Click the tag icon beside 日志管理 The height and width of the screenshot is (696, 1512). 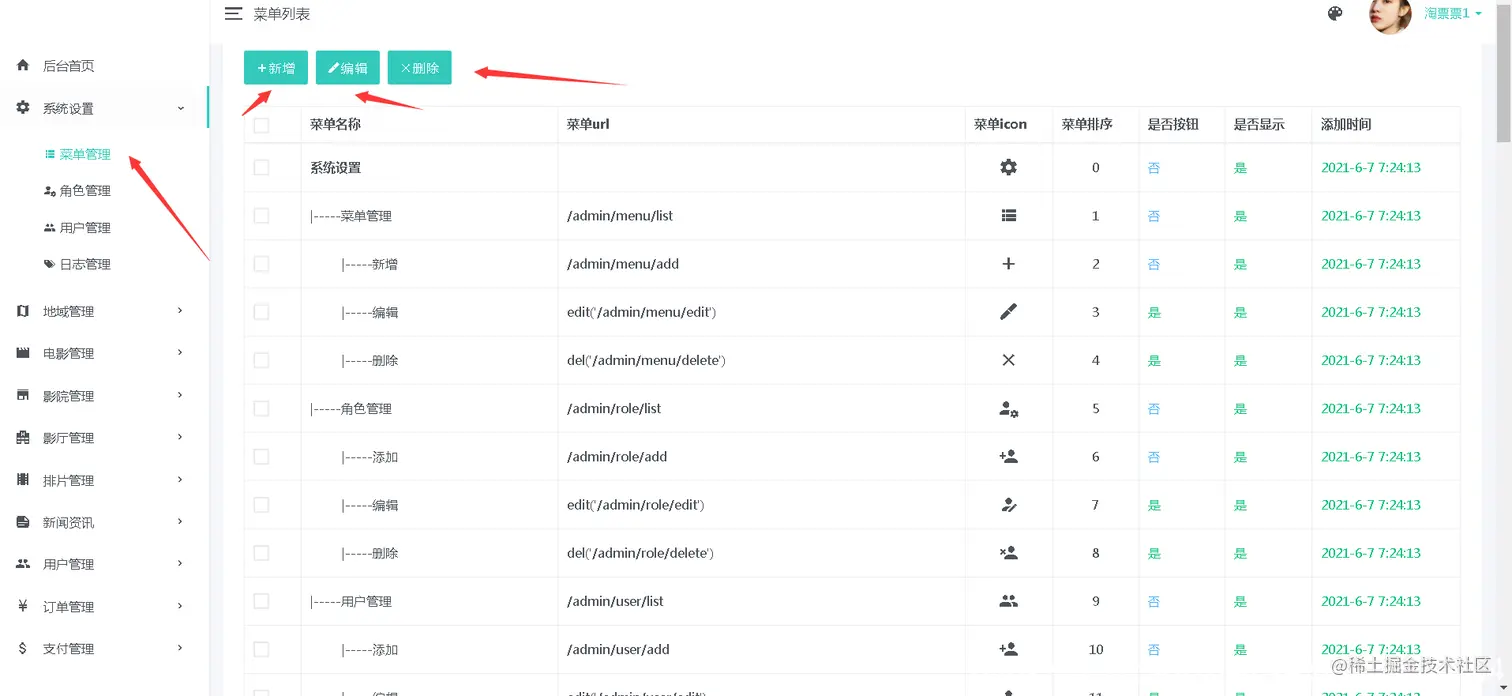(50, 264)
